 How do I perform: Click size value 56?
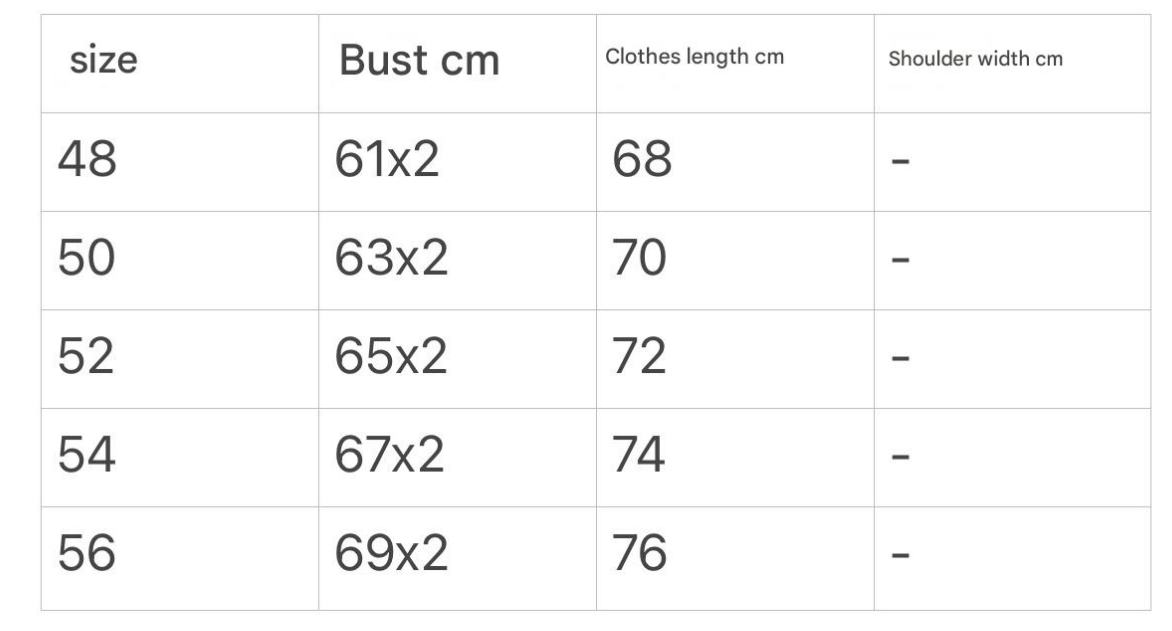(86, 554)
